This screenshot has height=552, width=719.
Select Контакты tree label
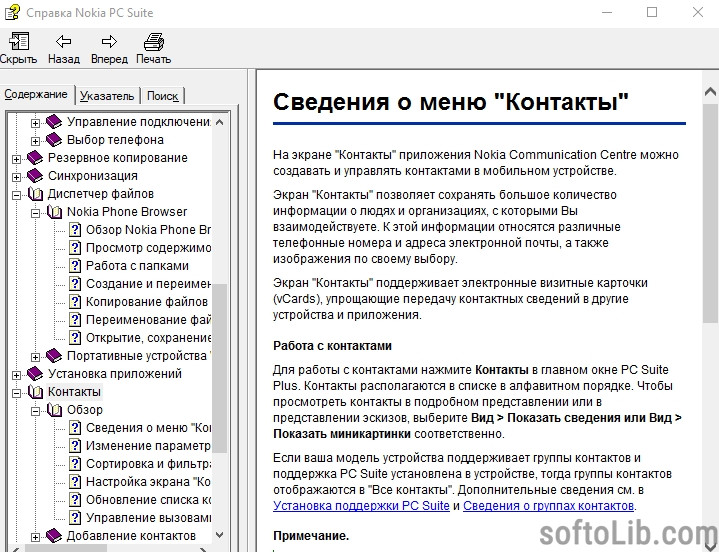pyautogui.click(x=74, y=392)
